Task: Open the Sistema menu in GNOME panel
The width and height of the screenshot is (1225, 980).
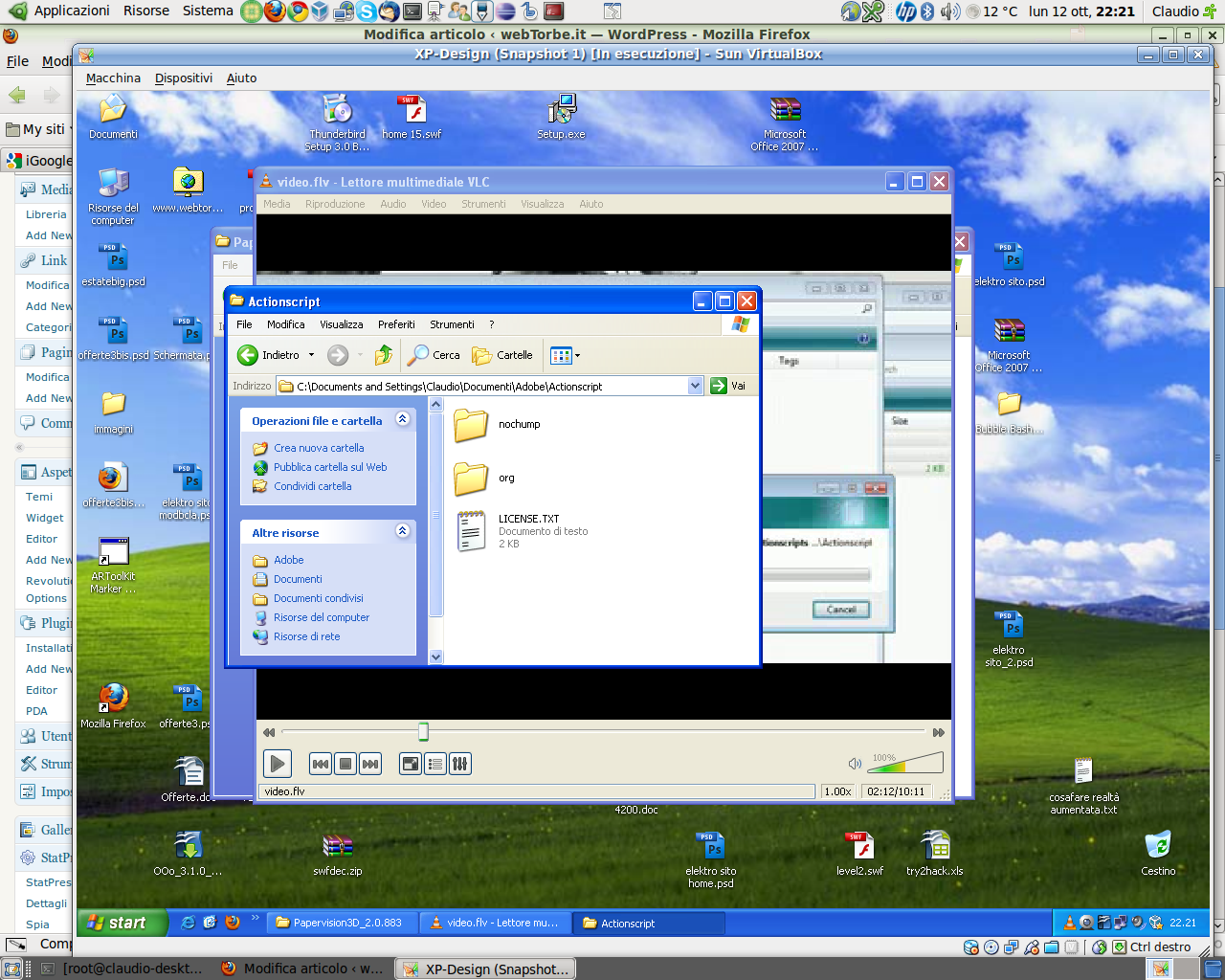Action: [x=208, y=11]
